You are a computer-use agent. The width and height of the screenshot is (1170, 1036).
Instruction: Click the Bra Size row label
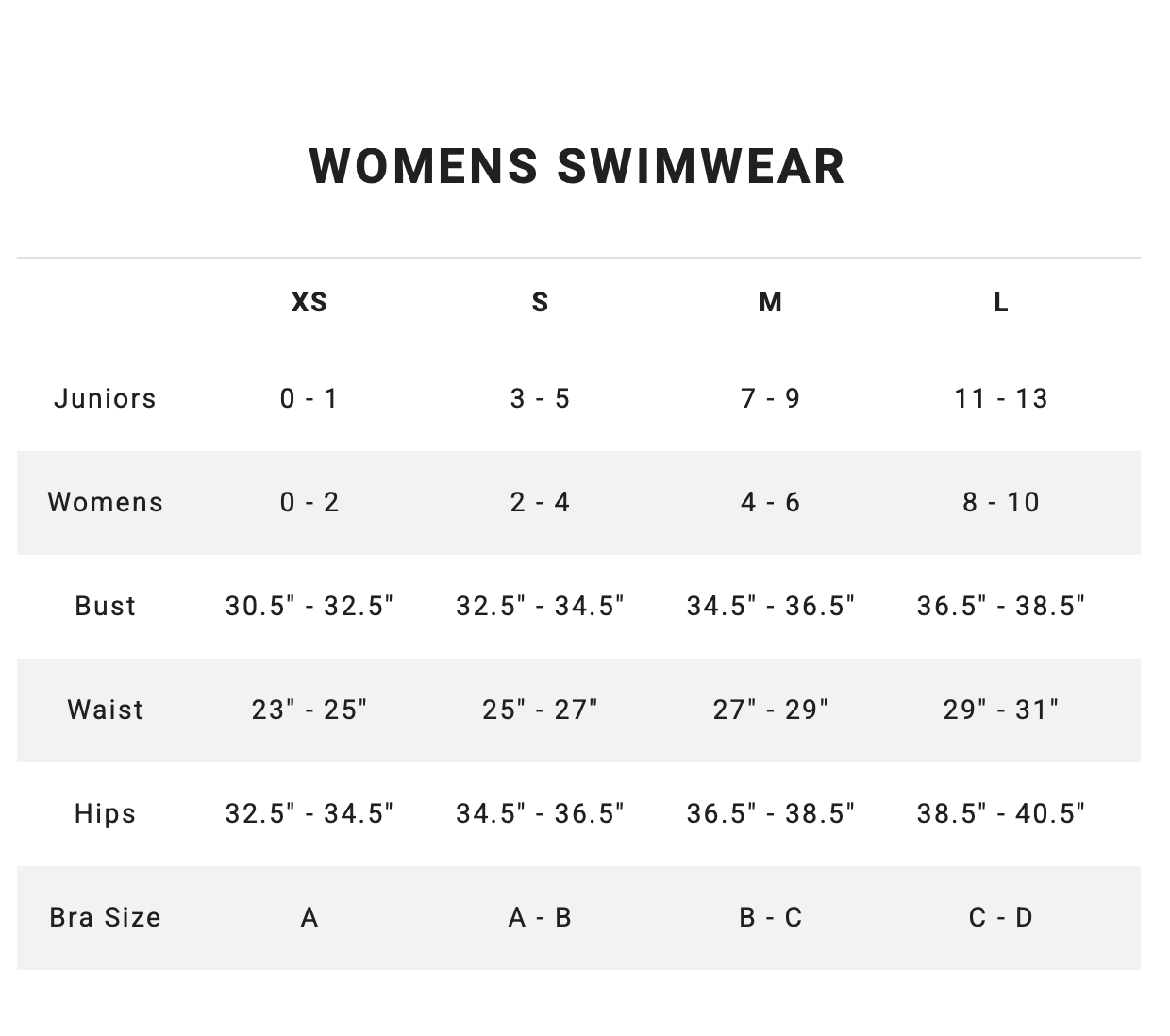[x=105, y=917]
